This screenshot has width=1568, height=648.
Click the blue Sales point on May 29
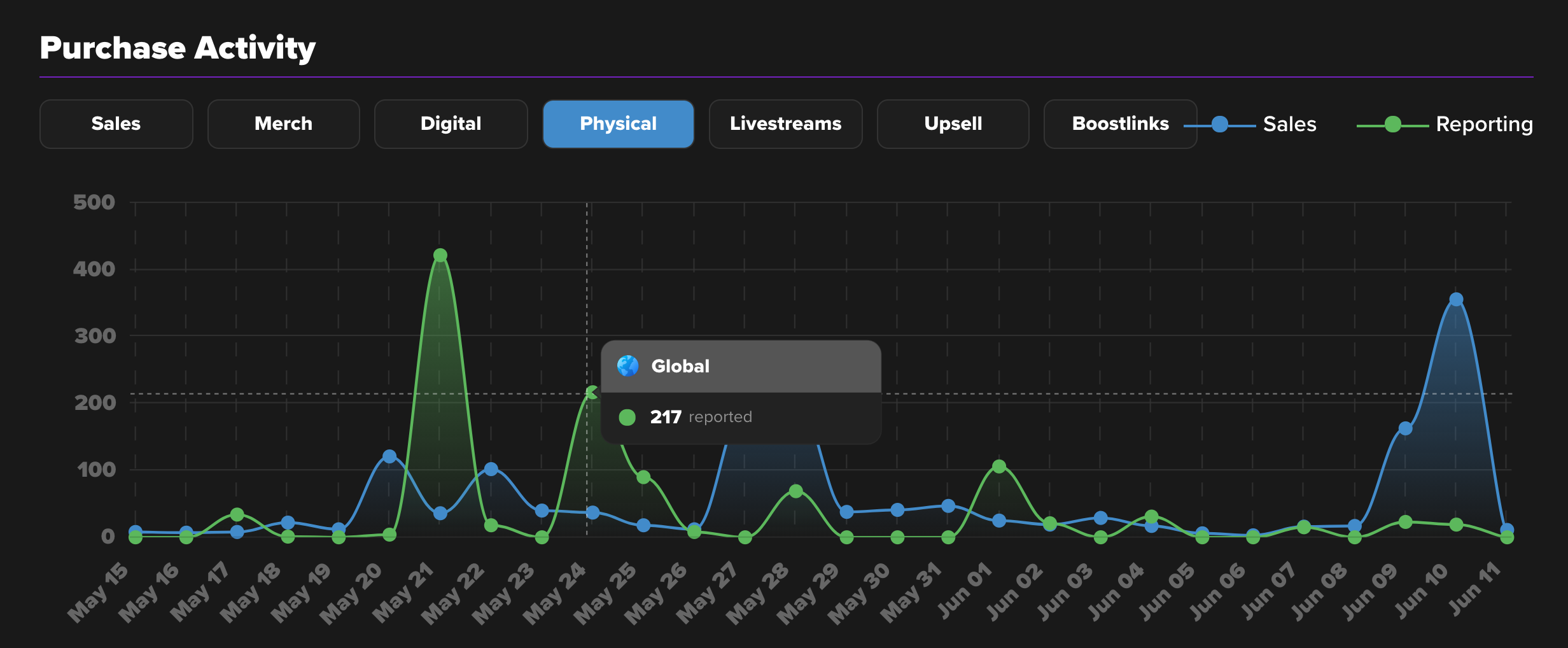click(x=846, y=512)
